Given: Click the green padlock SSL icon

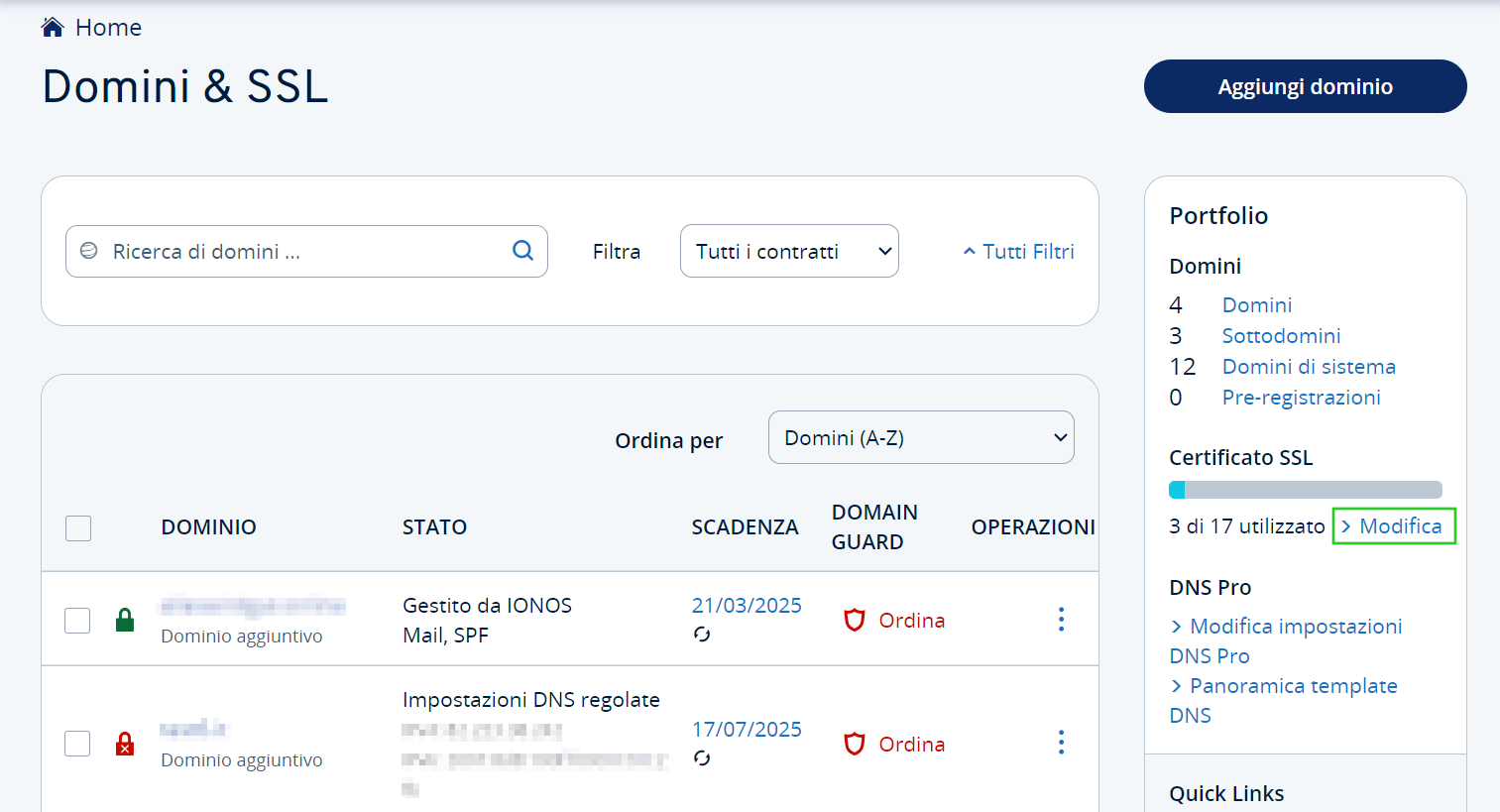Looking at the screenshot, I should click(x=125, y=621).
